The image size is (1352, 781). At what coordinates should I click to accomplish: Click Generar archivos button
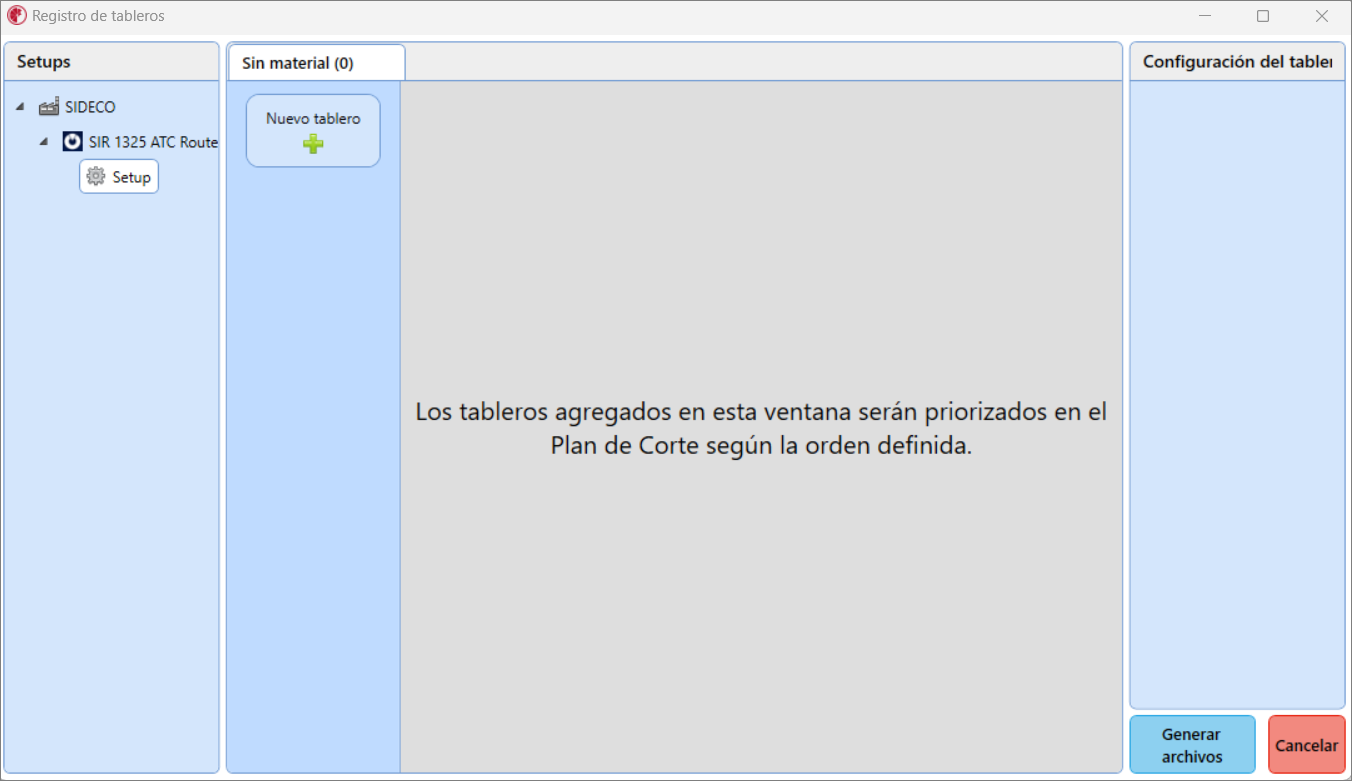click(1192, 745)
